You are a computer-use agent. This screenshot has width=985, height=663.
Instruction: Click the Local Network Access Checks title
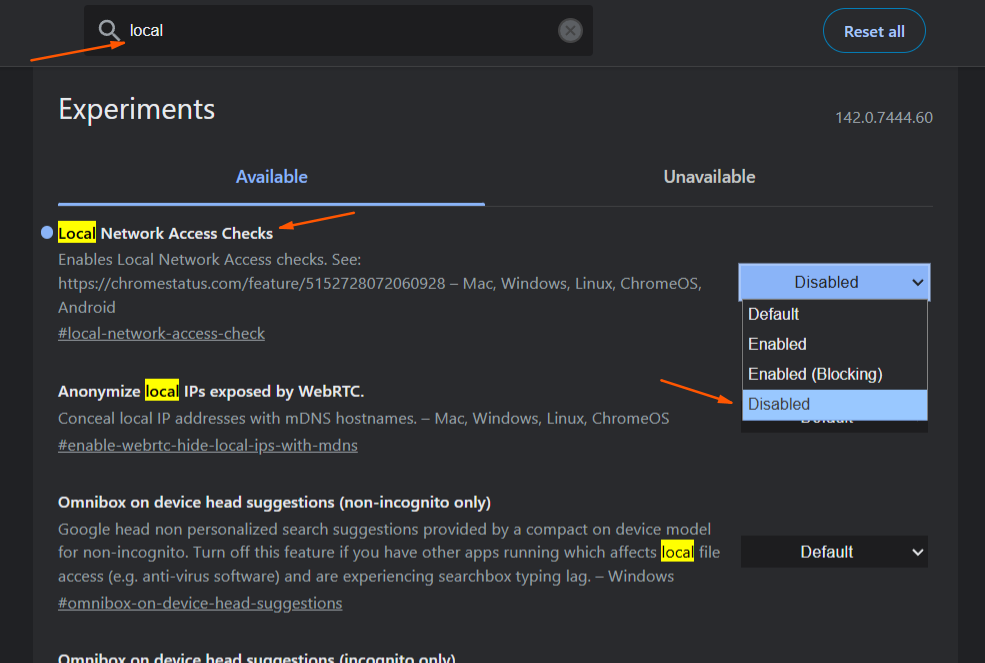(166, 233)
